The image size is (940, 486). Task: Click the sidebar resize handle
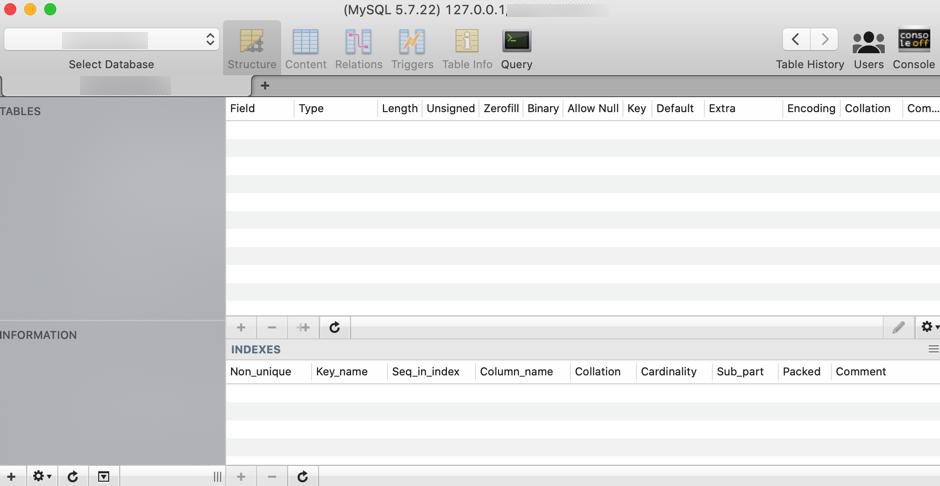(218, 476)
